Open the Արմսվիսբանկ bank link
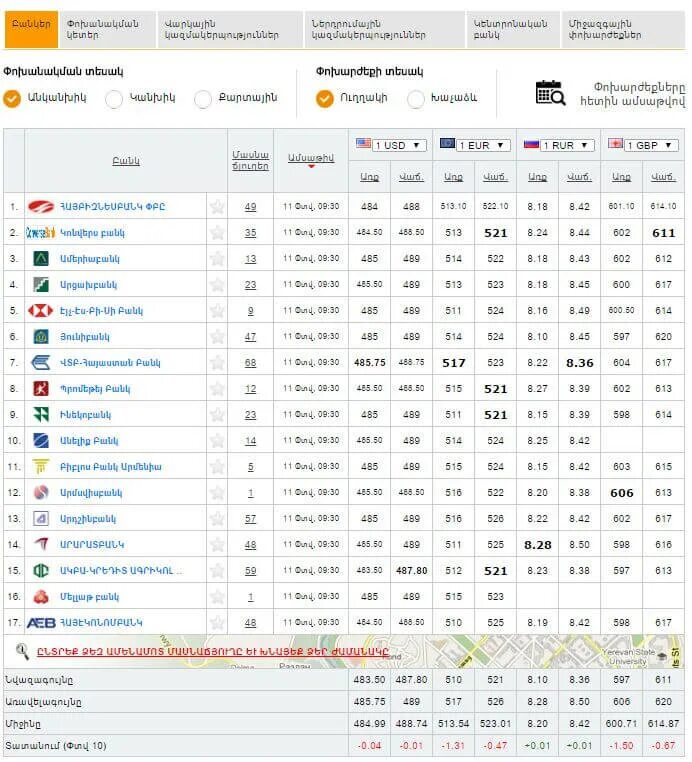The height and width of the screenshot is (762, 692). pyautogui.click(x=91, y=493)
